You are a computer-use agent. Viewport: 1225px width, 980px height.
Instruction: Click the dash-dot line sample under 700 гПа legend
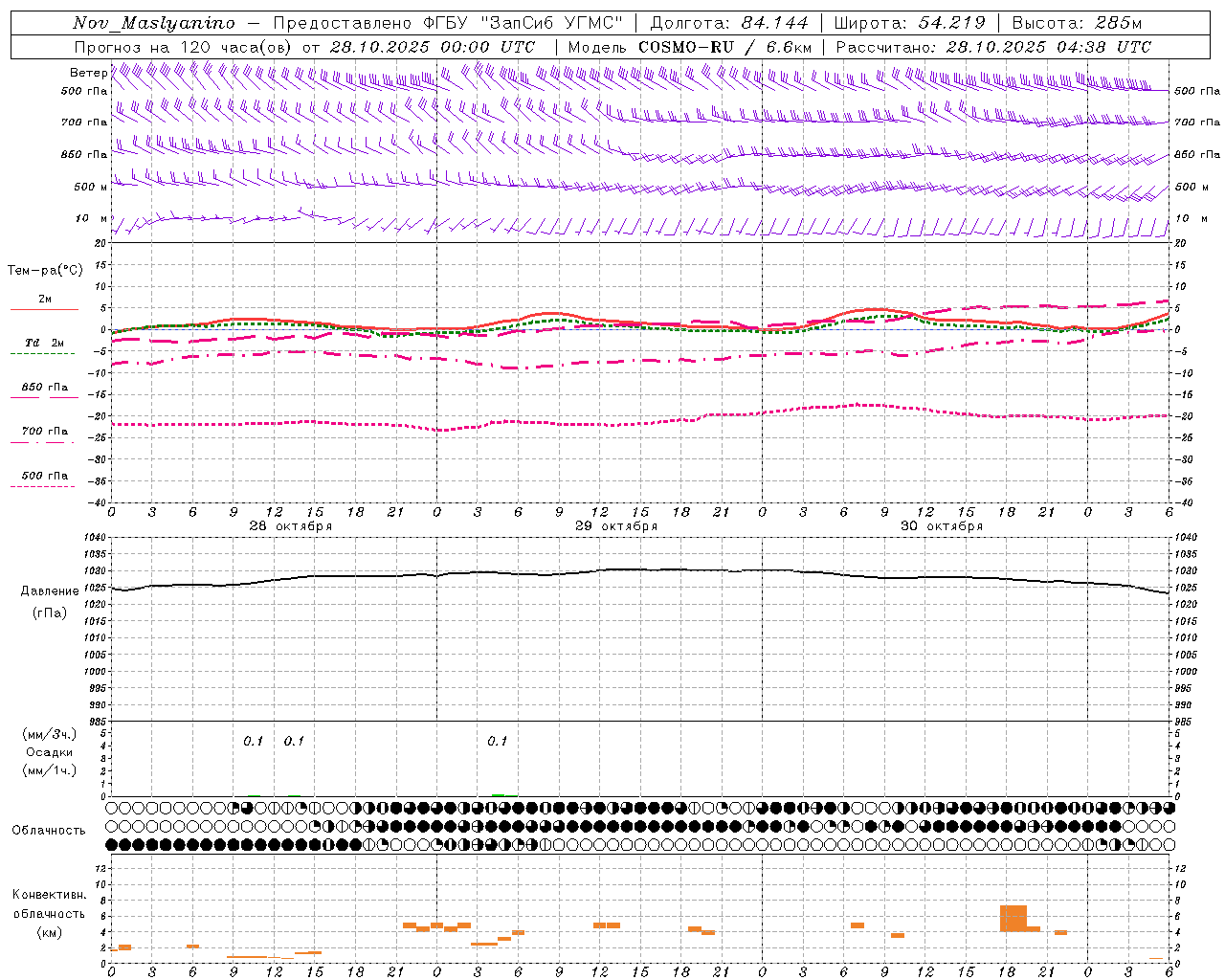tap(42, 442)
